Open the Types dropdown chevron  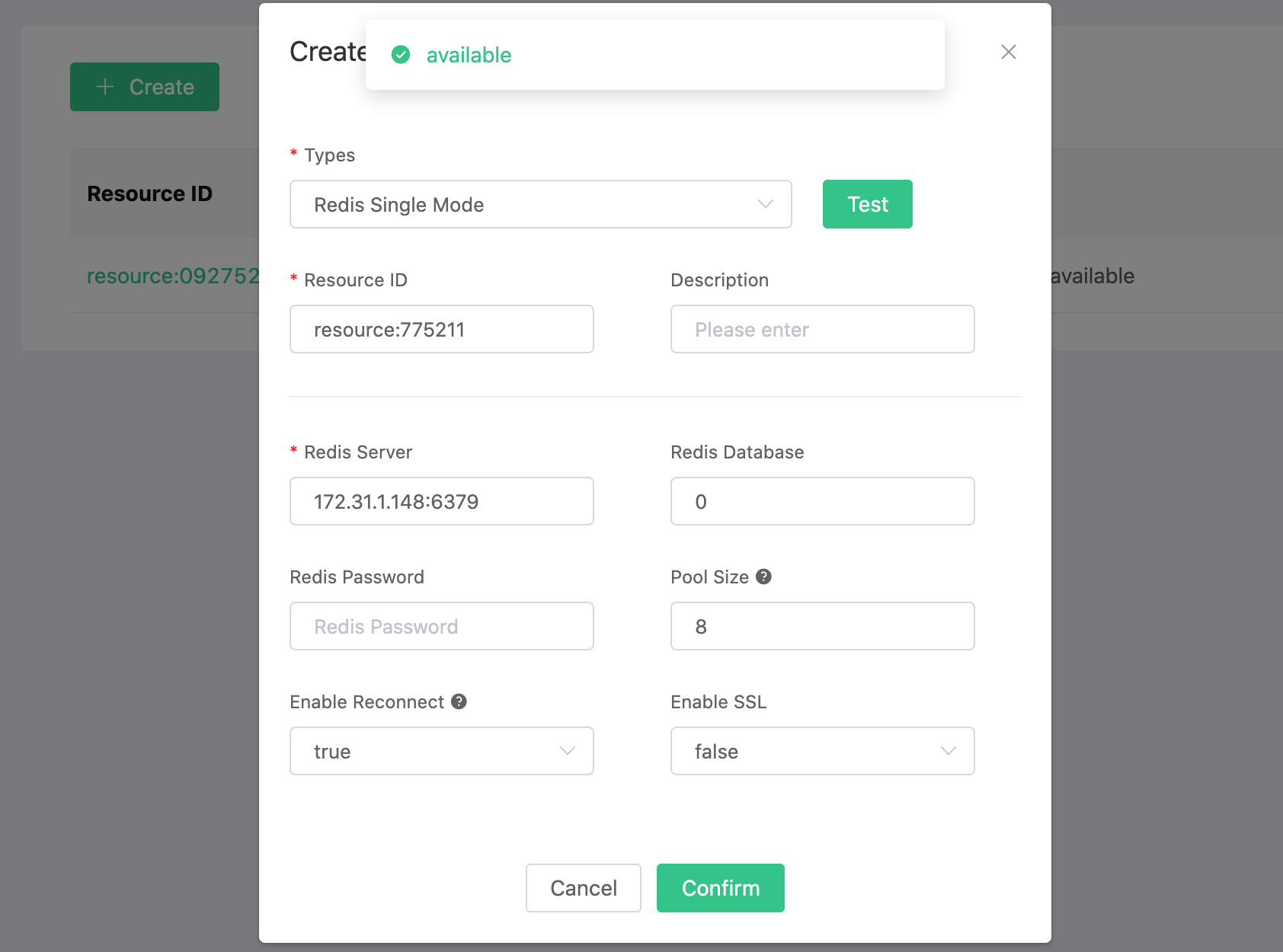765,204
